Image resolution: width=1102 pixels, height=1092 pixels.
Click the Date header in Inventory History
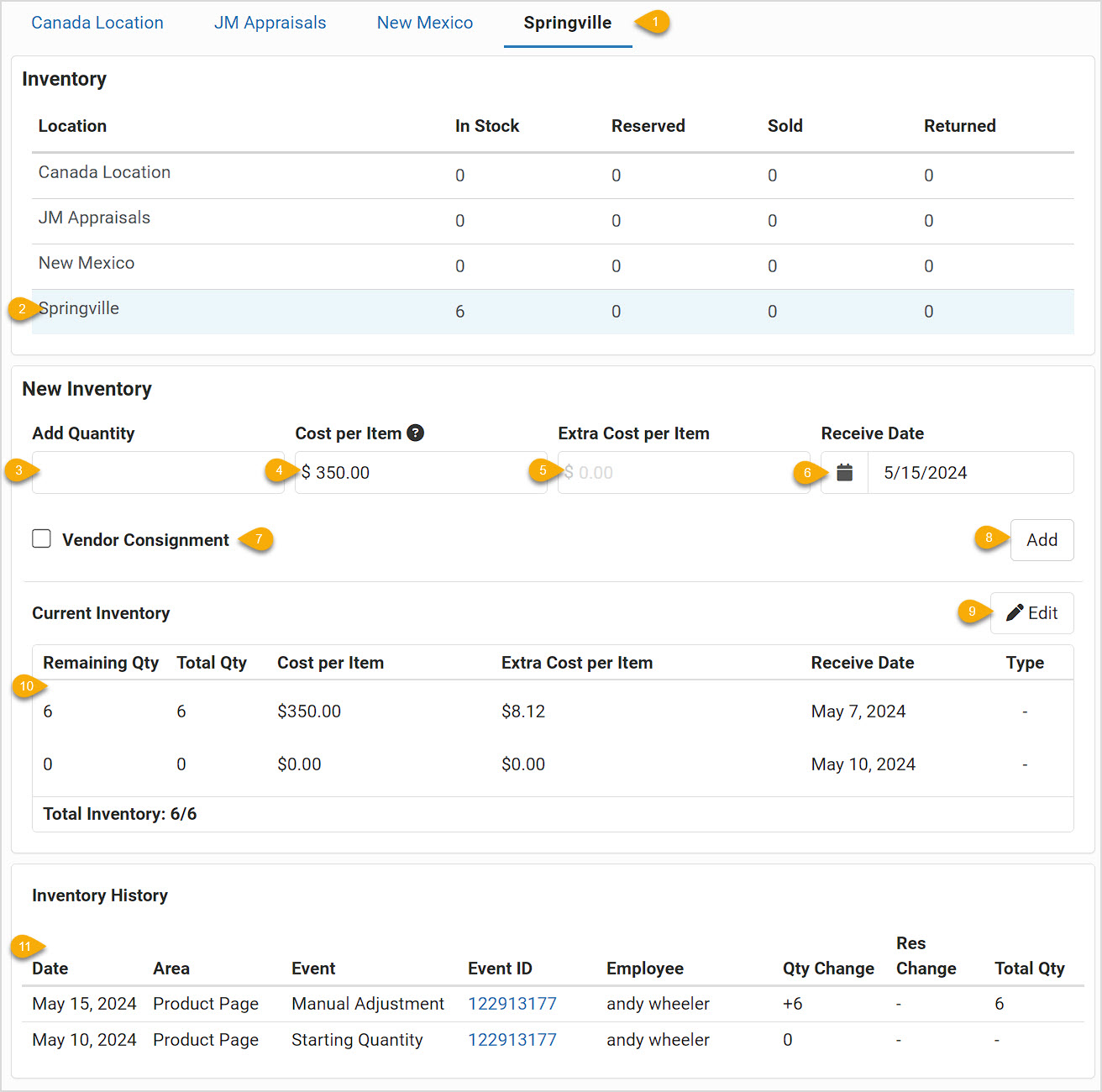coord(50,969)
